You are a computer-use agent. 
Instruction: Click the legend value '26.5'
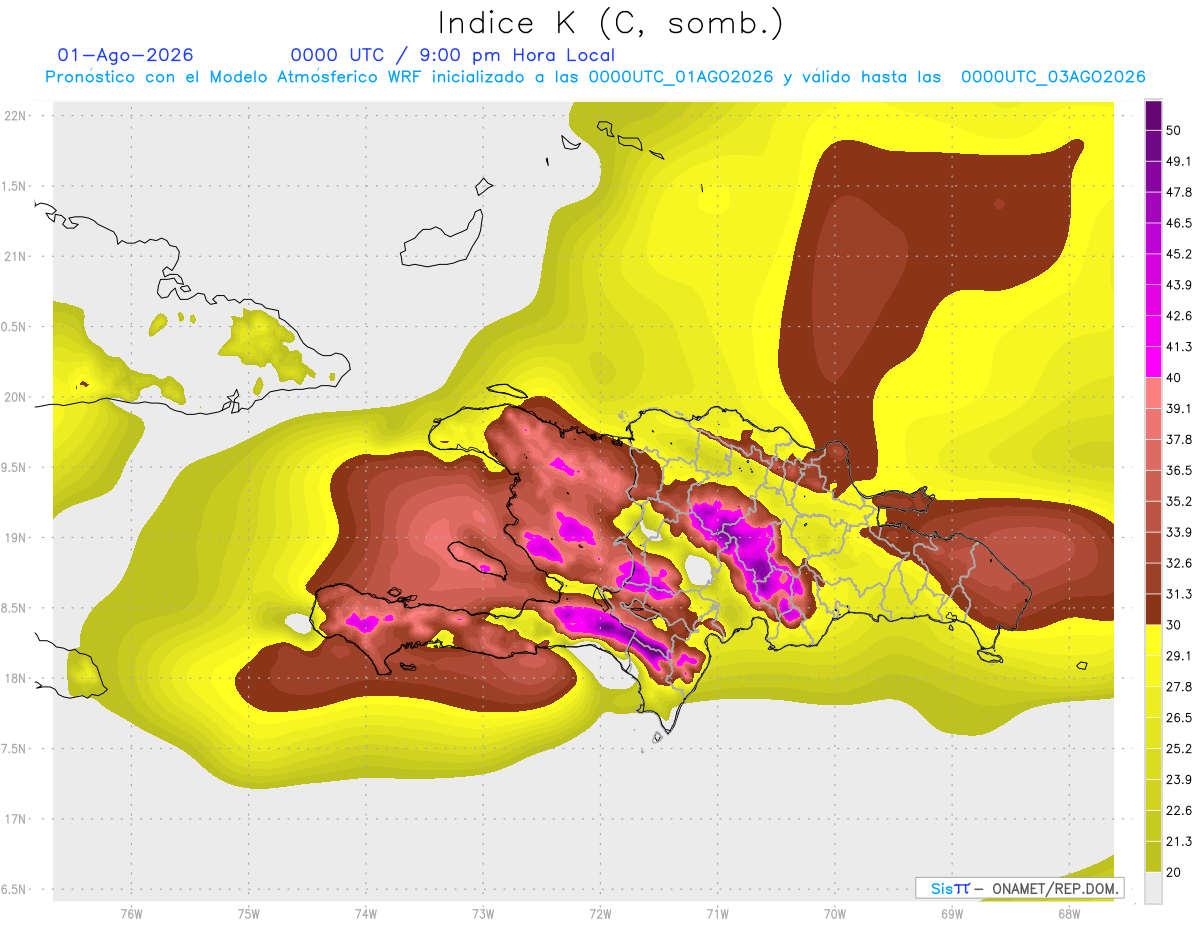1179,718
